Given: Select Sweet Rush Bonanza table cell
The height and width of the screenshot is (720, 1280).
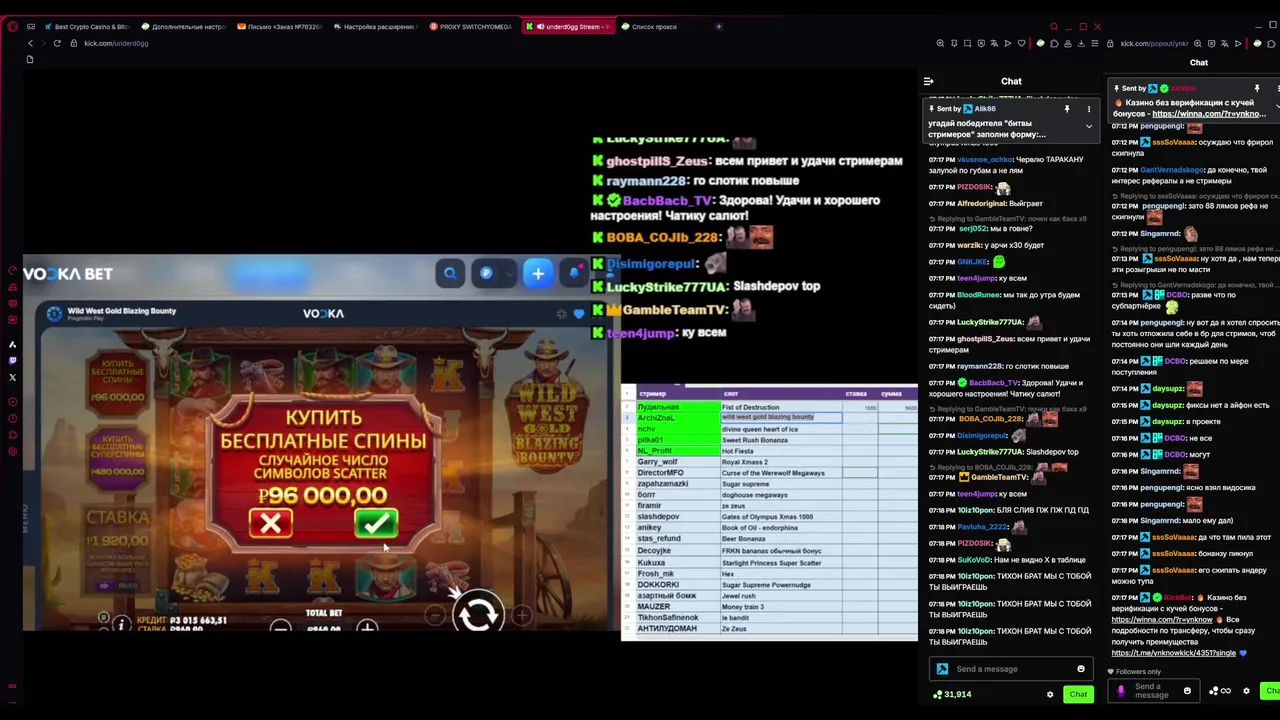Looking at the screenshot, I should 780,440.
